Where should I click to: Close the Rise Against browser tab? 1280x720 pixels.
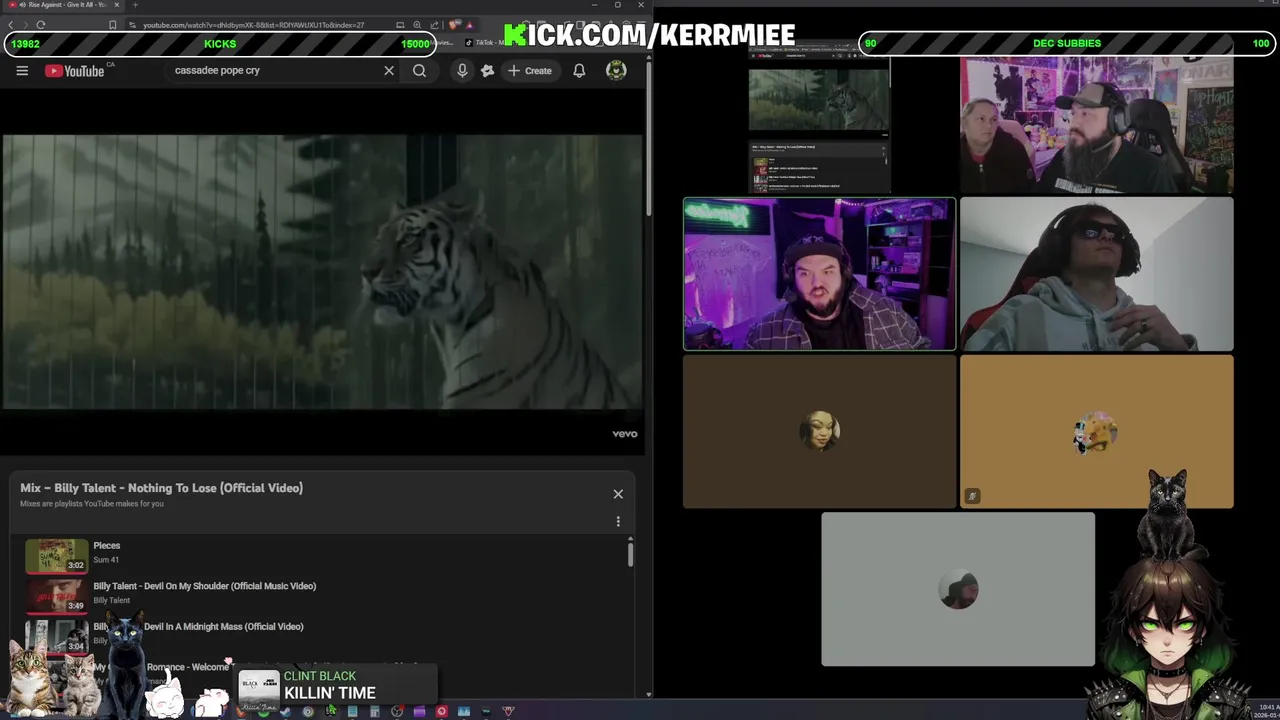(x=116, y=5)
